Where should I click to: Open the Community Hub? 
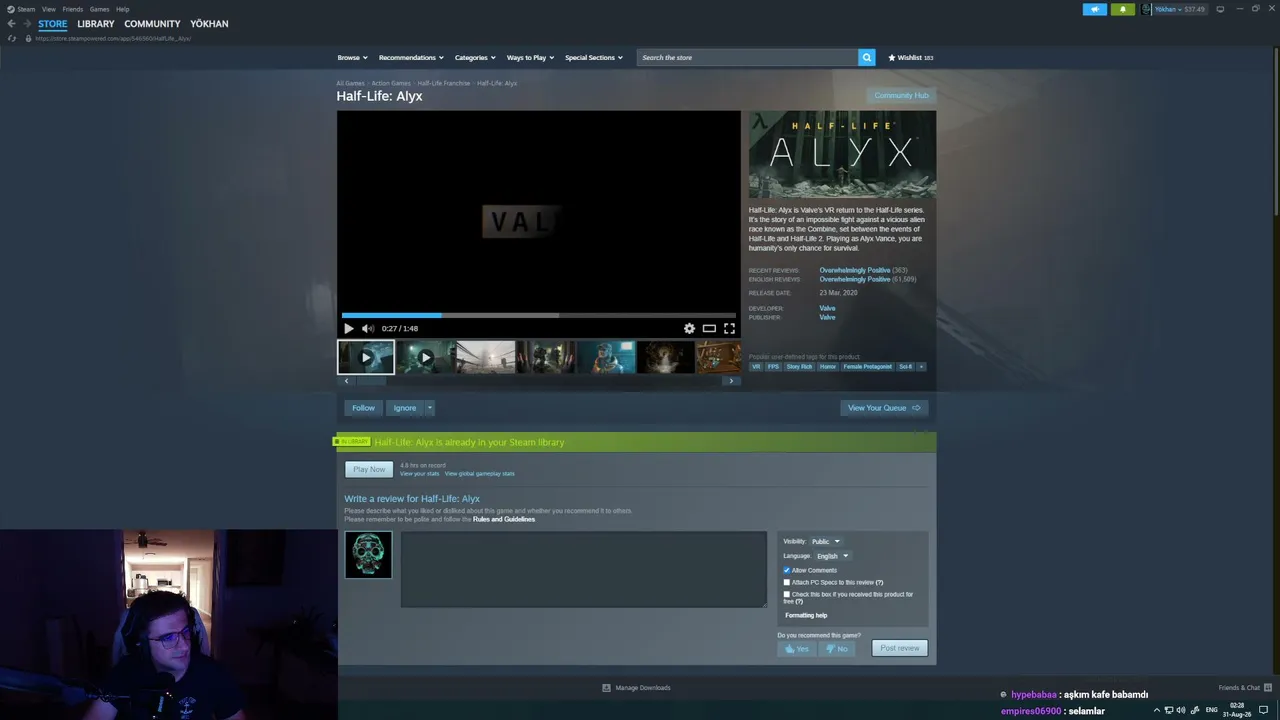point(901,96)
